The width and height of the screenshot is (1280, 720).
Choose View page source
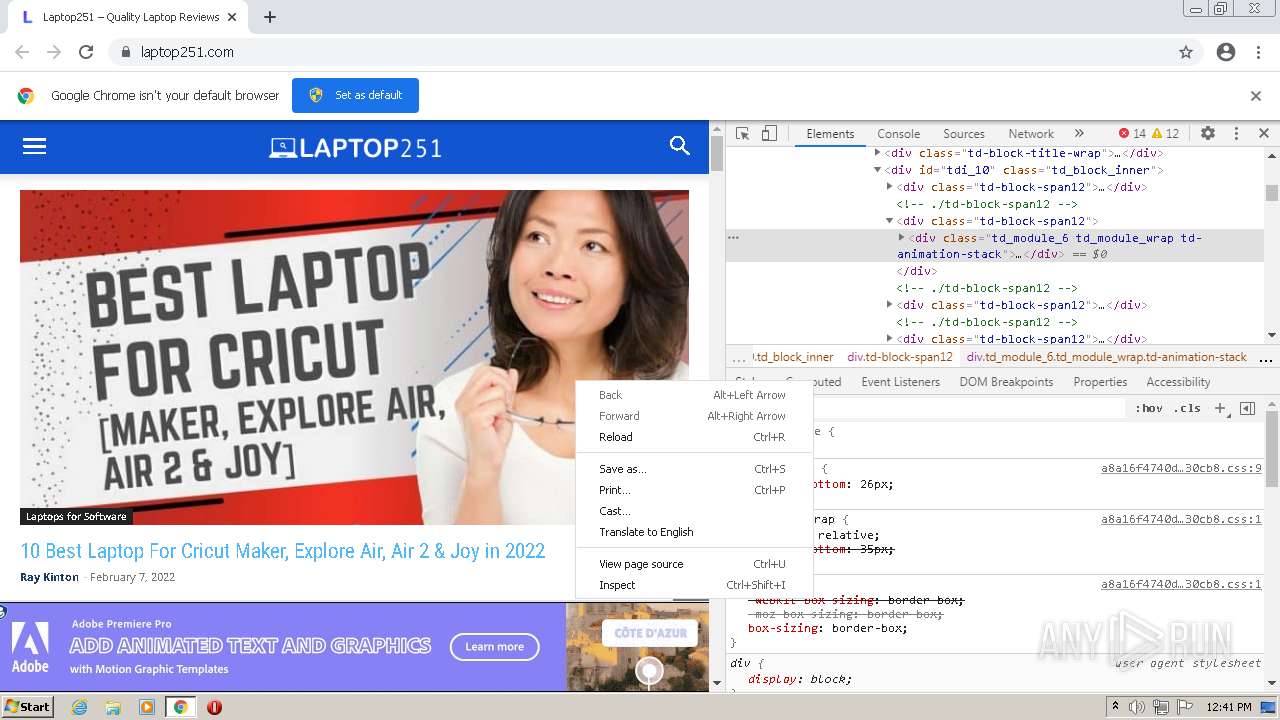click(695, 564)
